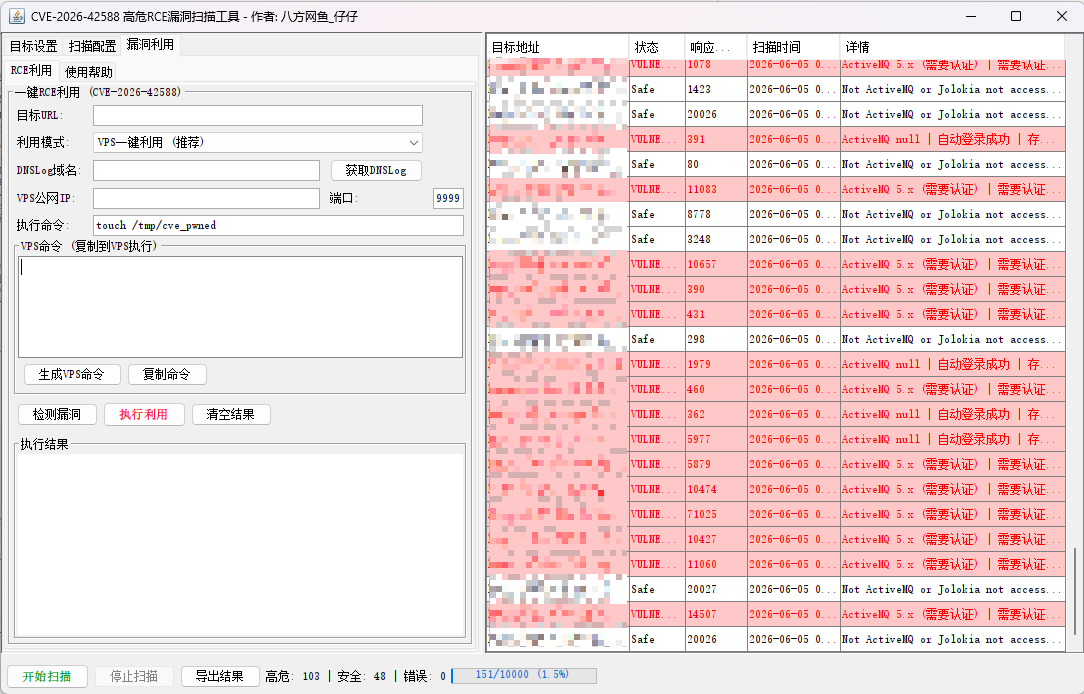The width and height of the screenshot is (1084, 694).
Task: Select the Safe row with response 3248
Action: coord(776,239)
